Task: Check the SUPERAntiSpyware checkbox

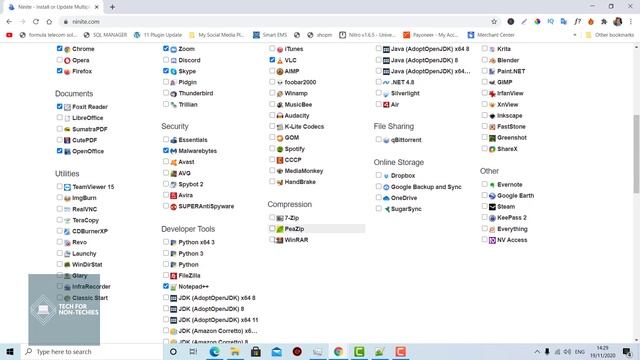Action: tap(166, 206)
